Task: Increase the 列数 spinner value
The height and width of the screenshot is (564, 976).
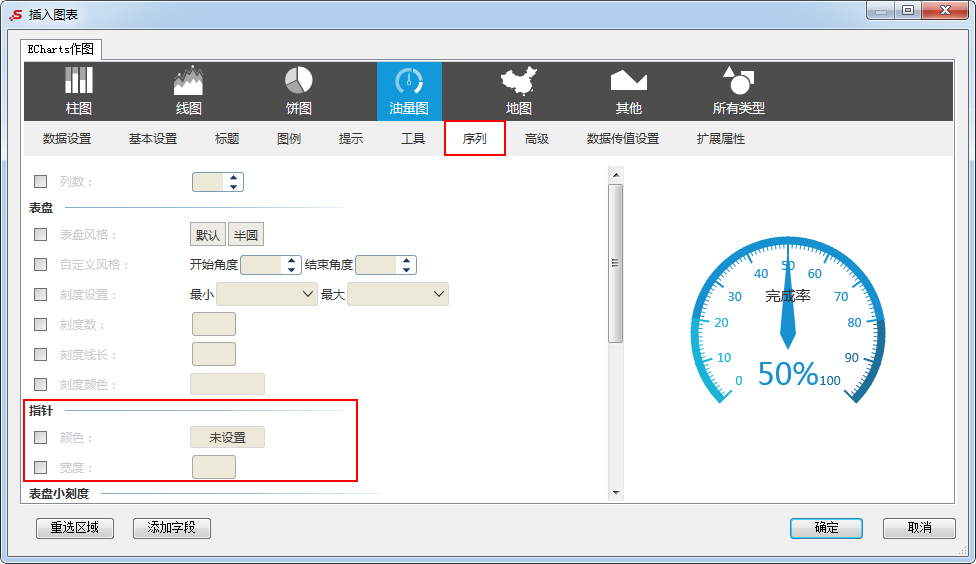Action: point(233,177)
